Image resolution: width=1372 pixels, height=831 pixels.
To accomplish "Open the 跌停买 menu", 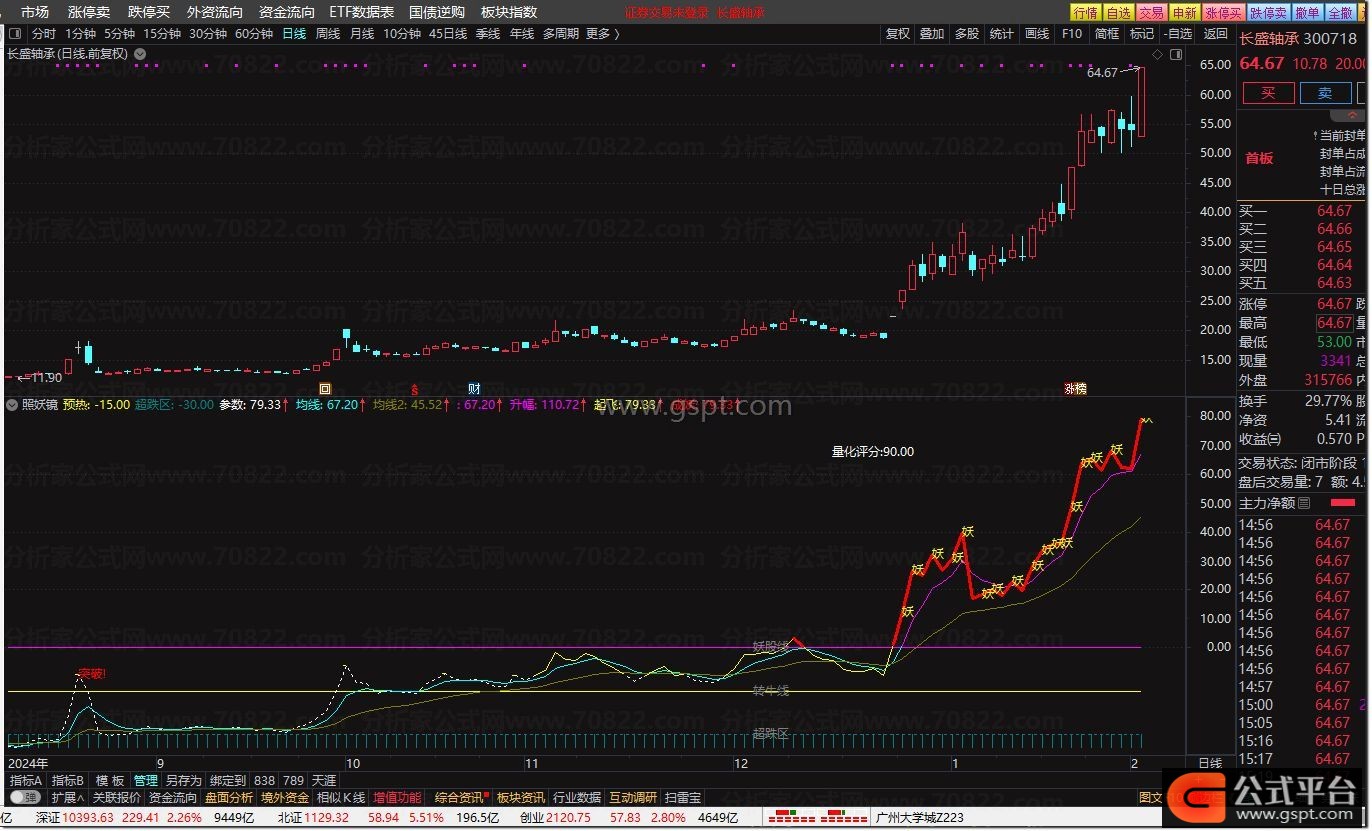I will pyautogui.click(x=149, y=12).
